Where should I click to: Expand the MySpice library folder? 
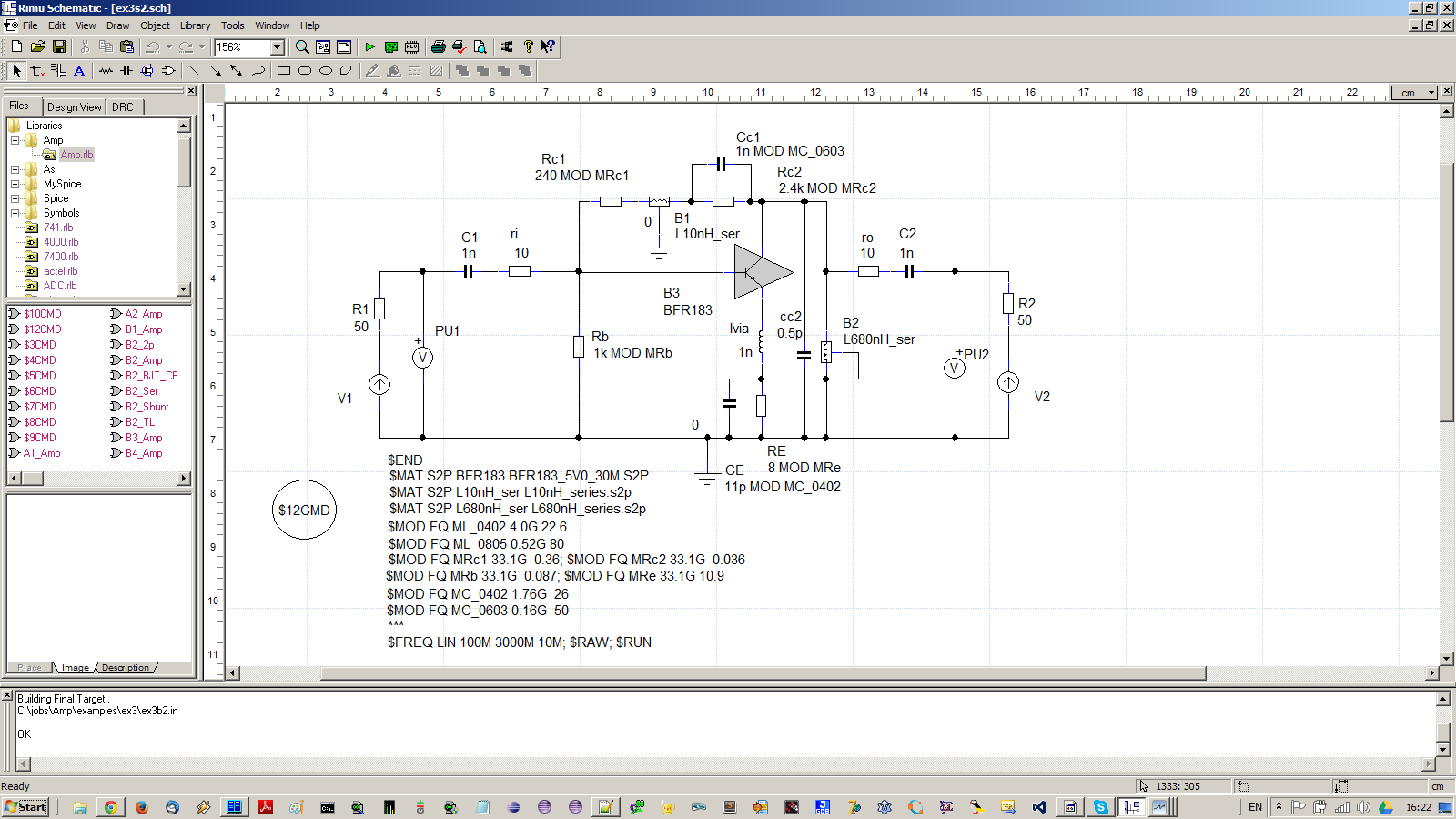[15, 184]
